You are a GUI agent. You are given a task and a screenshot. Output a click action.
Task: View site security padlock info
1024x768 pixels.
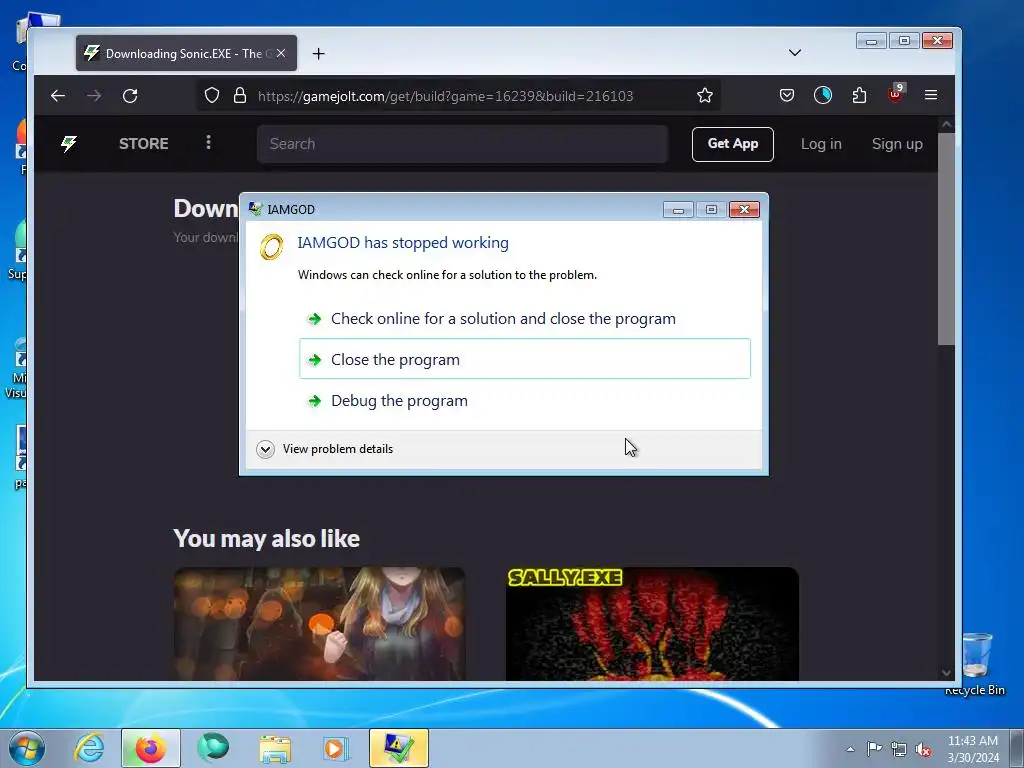point(240,95)
